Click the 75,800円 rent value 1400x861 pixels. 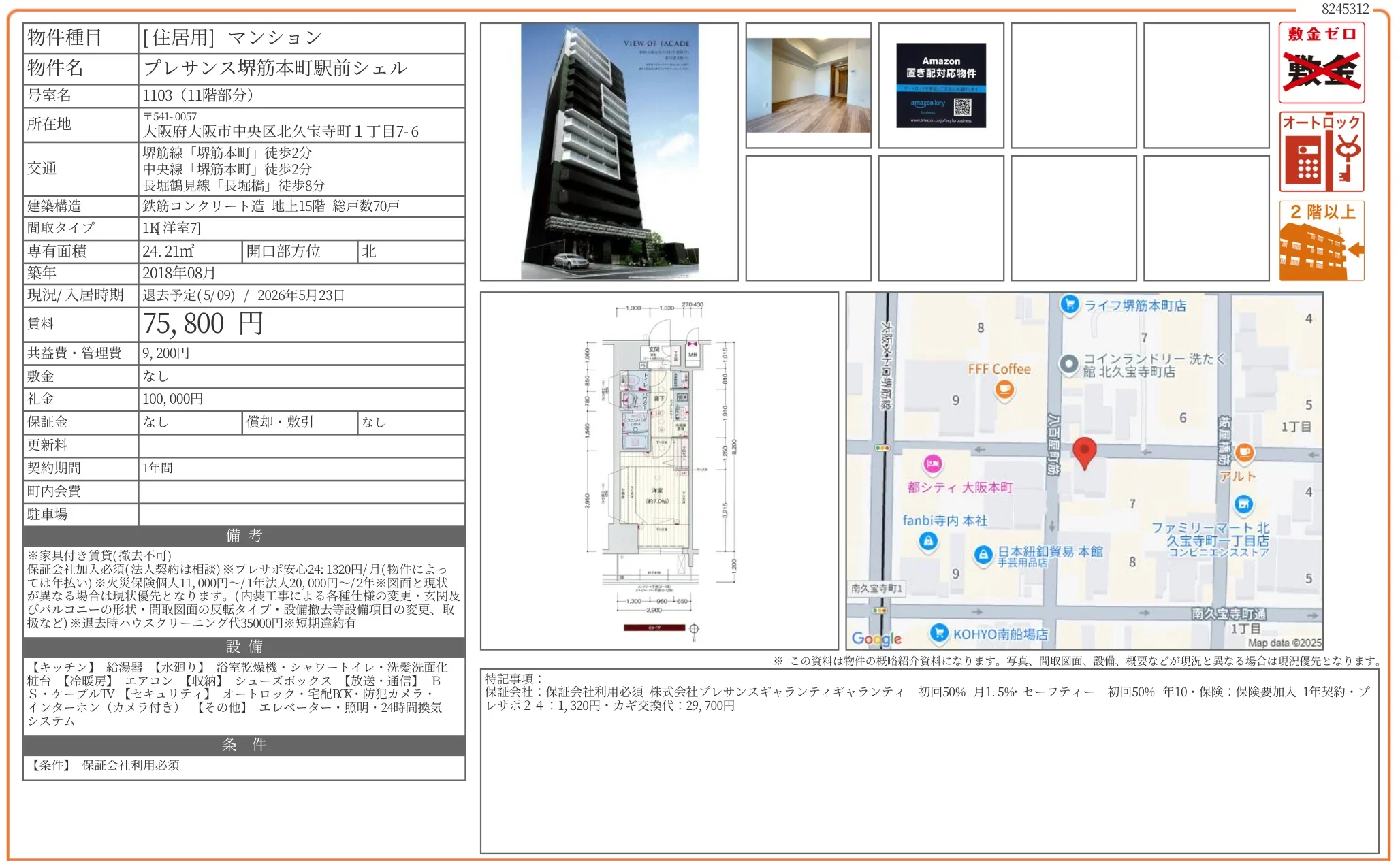[x=203, y=324]
